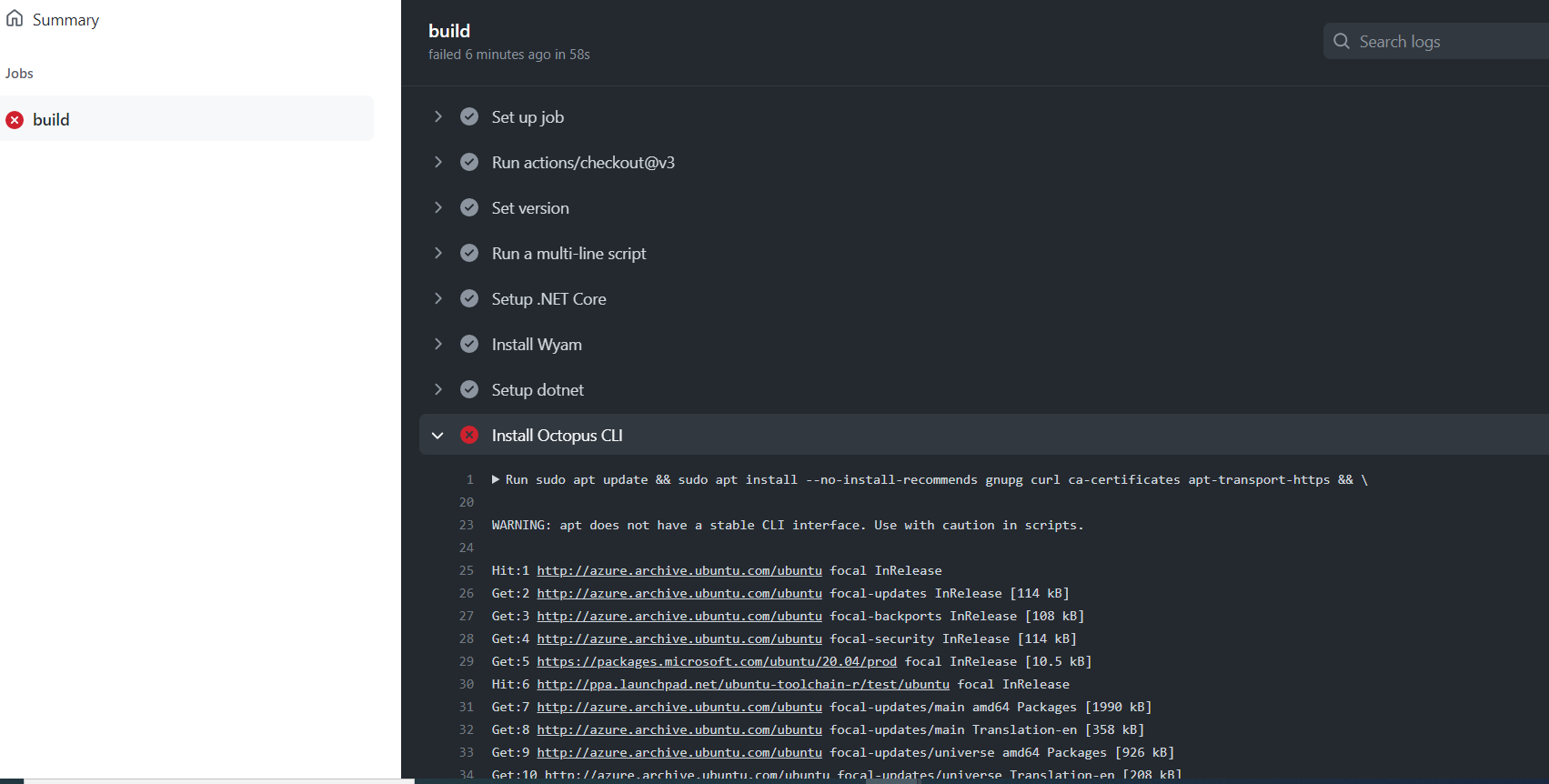Expand the Run sudo apt update command triangle

point(496,479)
